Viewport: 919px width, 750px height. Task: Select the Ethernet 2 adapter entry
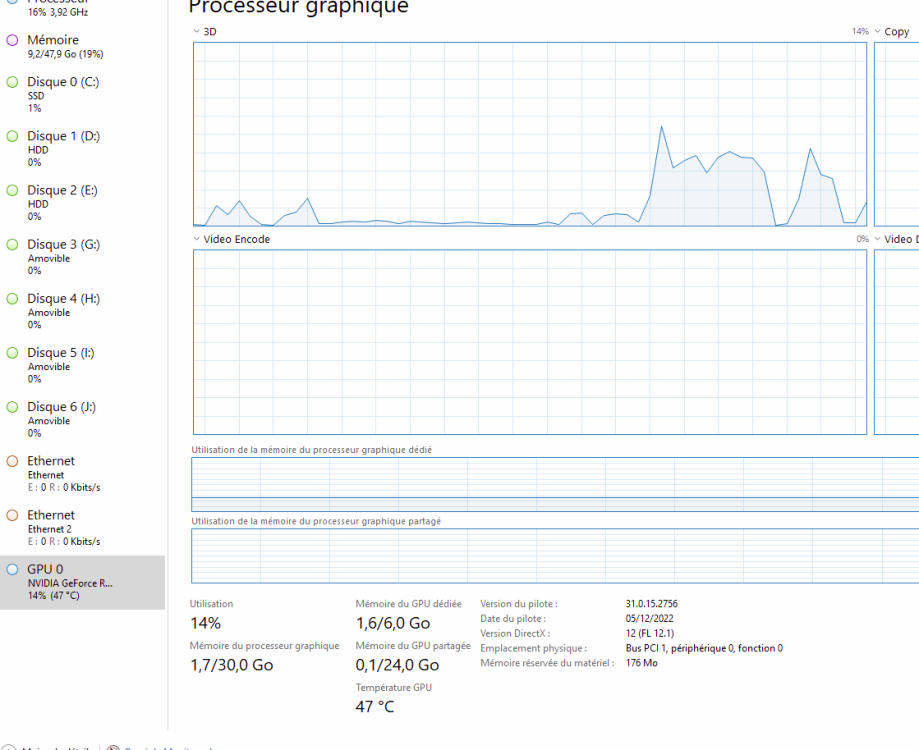pyautogui.click(x=82, y=527)
